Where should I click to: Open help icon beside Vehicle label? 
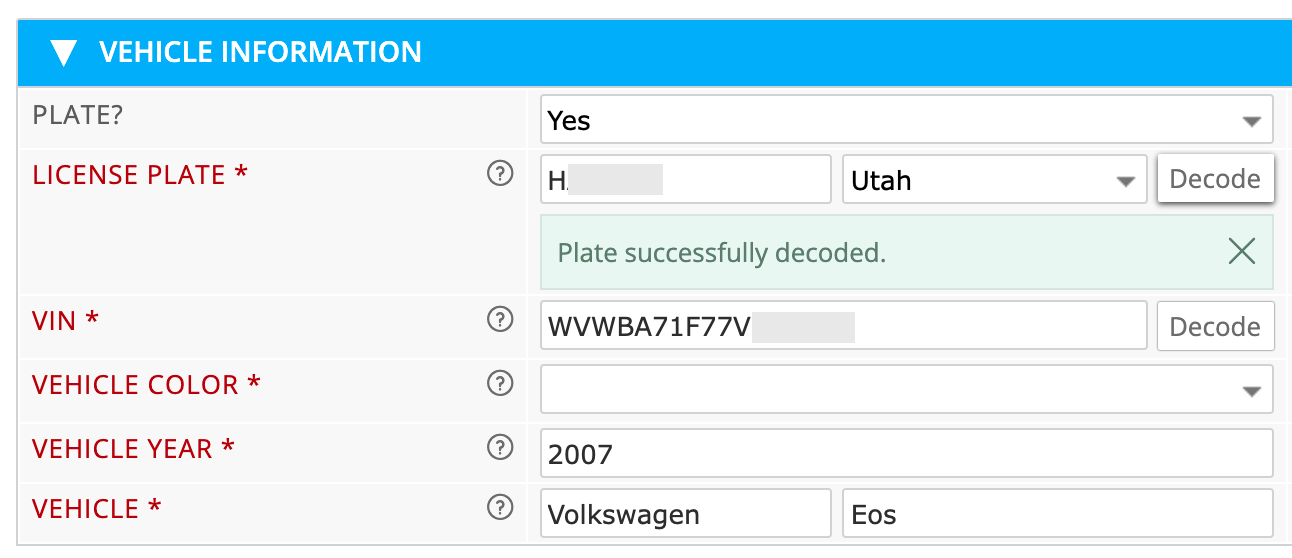pos(499,508)
